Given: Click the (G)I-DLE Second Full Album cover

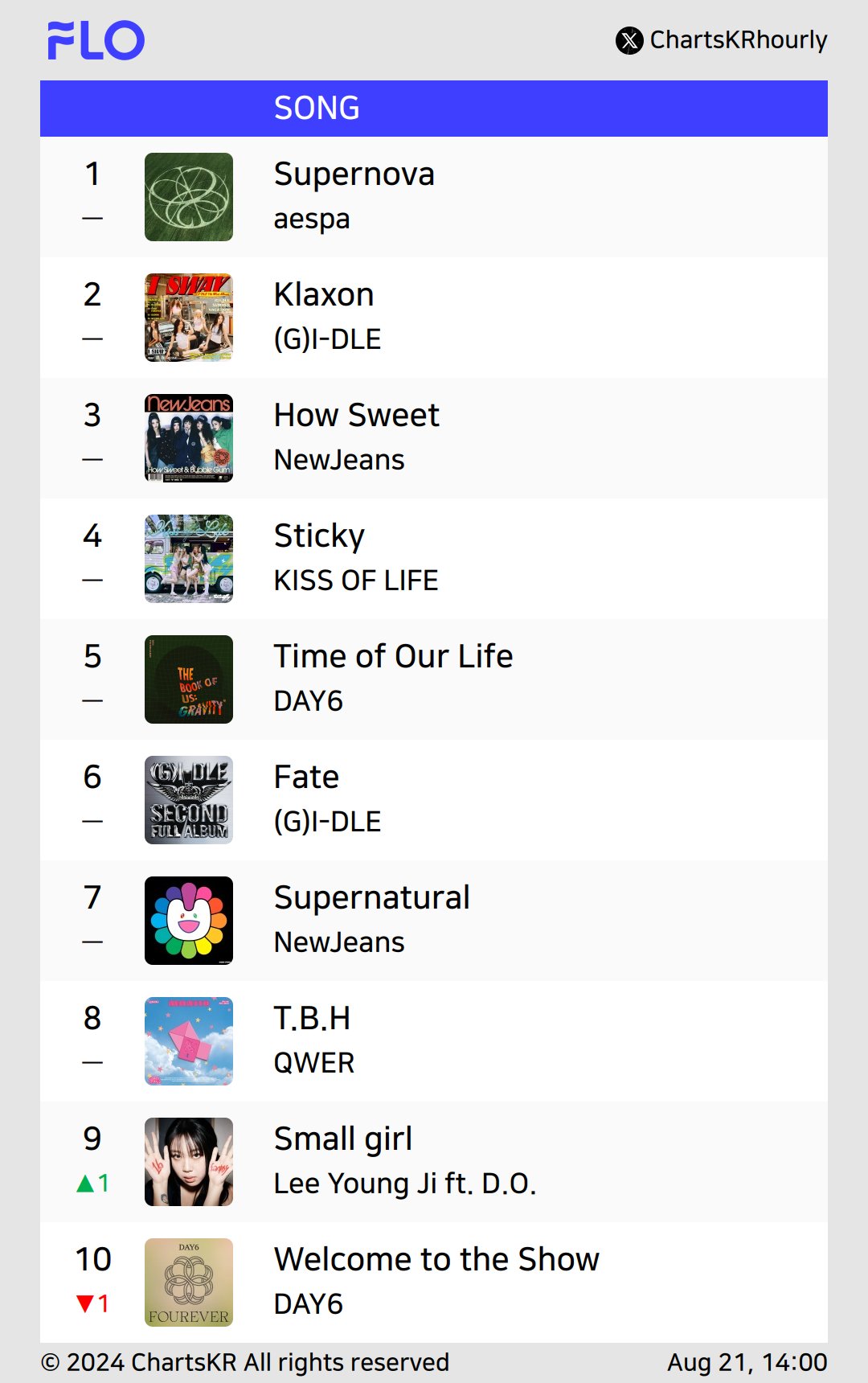Looking at the screenshot, I should [189, 800].
